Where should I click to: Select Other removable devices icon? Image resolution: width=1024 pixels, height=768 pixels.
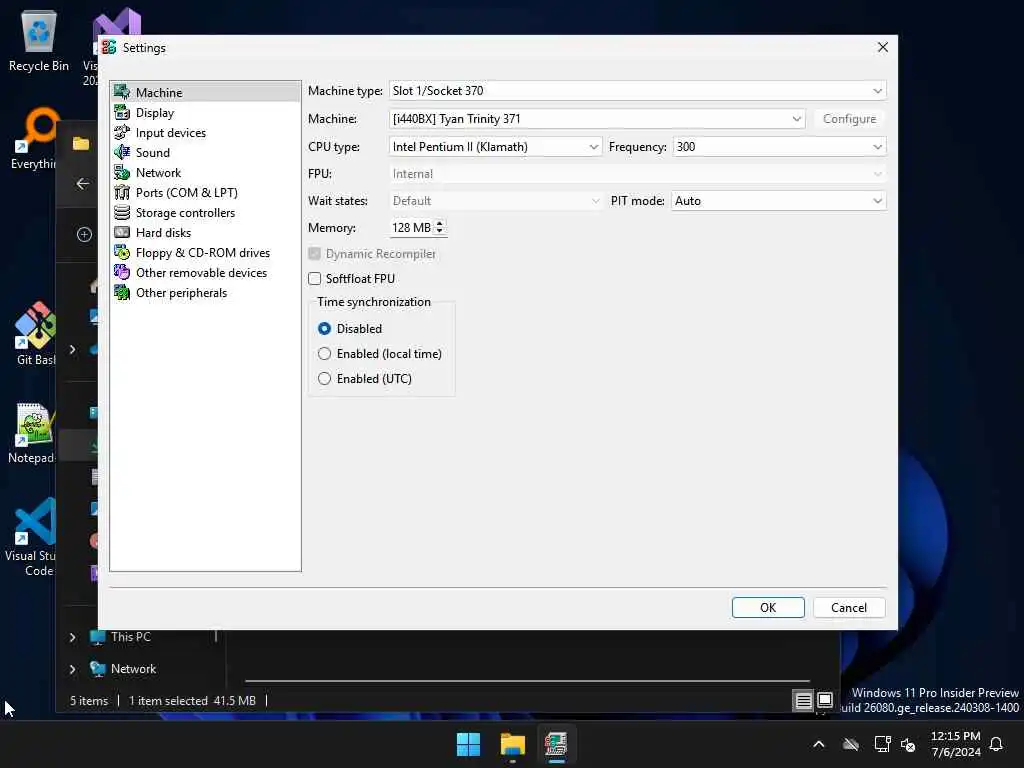pos(122,272)
